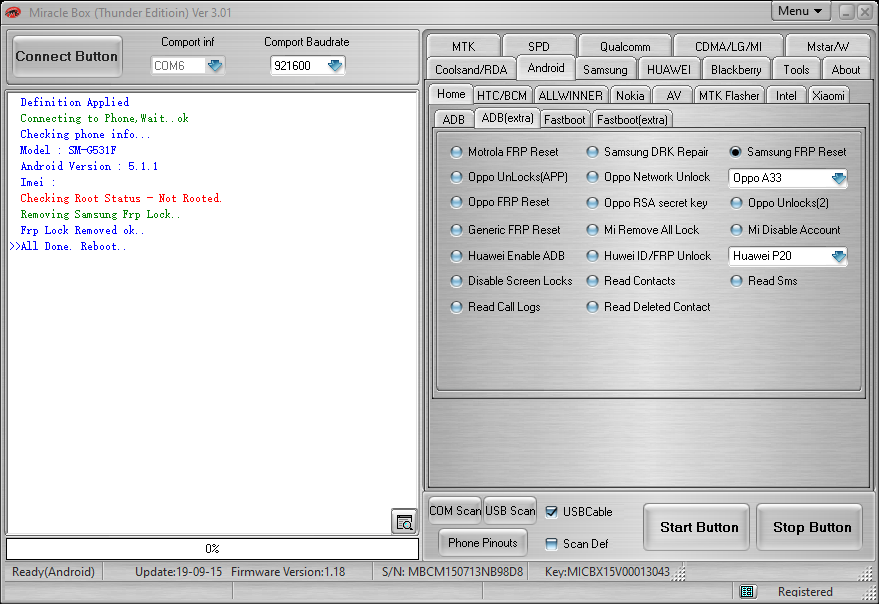Open the About tab
879x604 pixels.
[845, 70]
